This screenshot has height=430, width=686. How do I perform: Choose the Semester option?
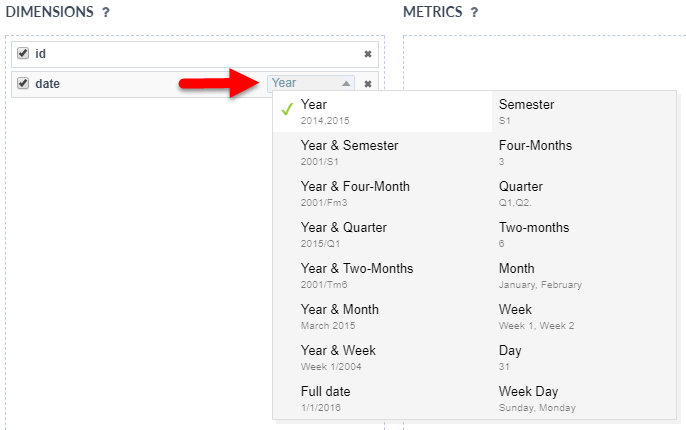pyautogui.click(x=527, y=111)
